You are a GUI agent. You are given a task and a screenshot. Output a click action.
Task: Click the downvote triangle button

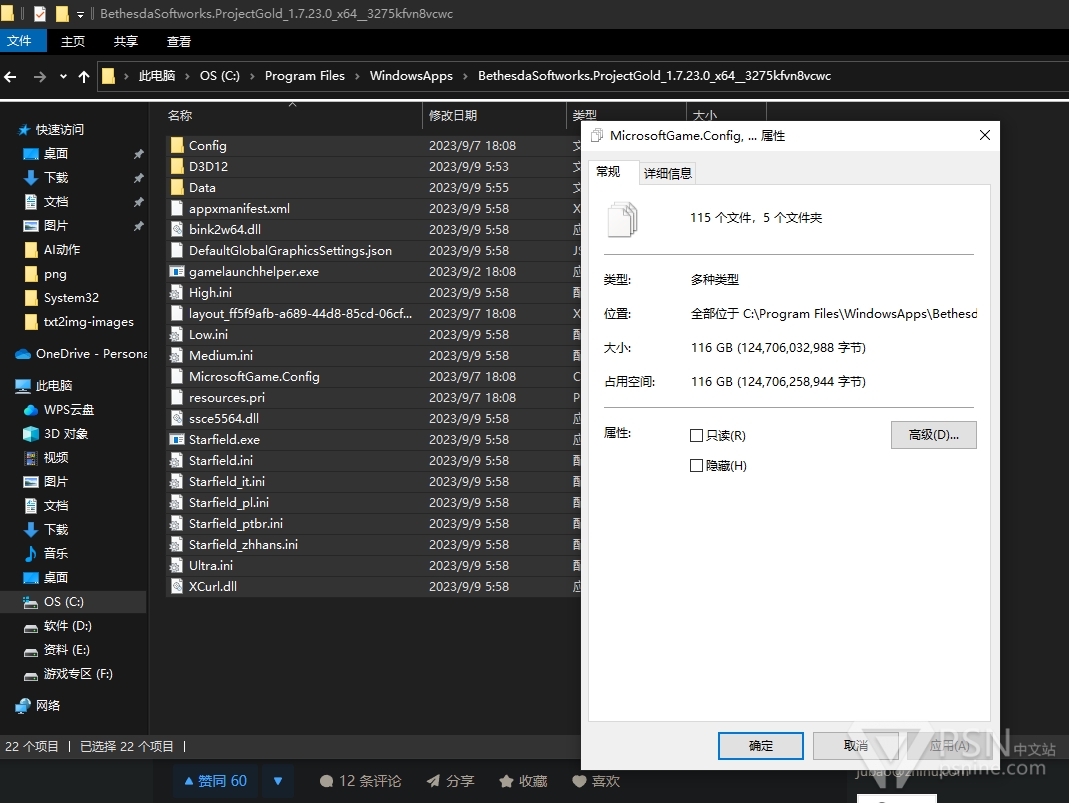[x=278, y=781]
